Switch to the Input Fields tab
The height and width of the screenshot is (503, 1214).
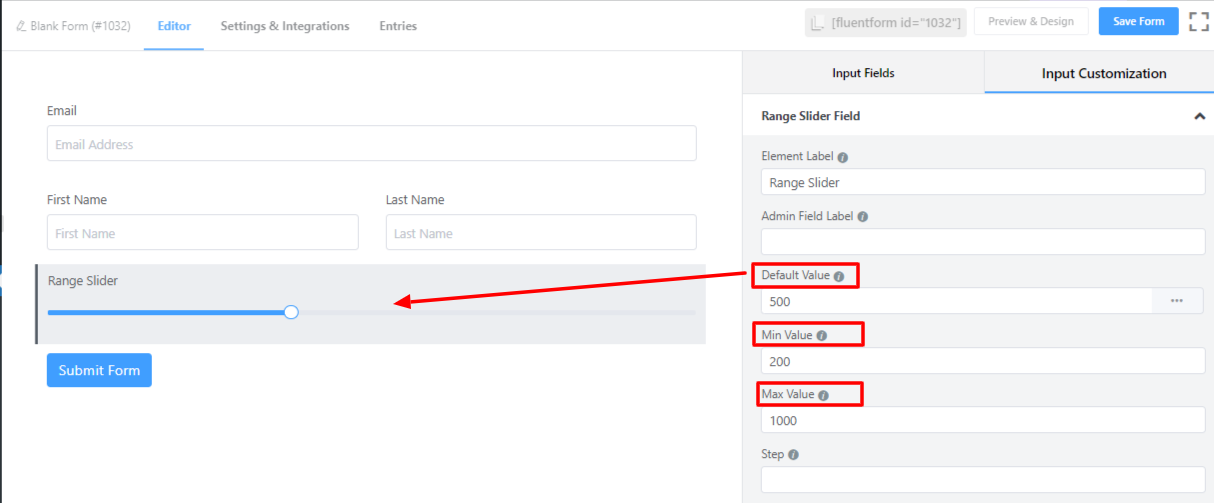pos(863,73)
